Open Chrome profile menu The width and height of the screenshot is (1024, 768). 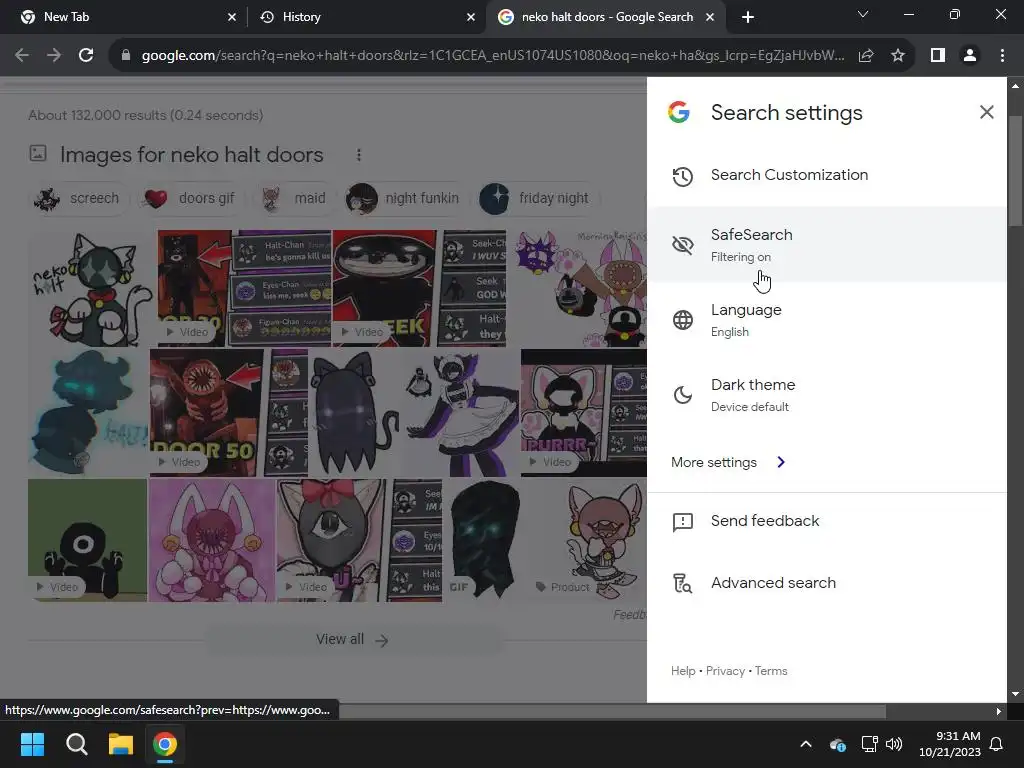point(970,56)
